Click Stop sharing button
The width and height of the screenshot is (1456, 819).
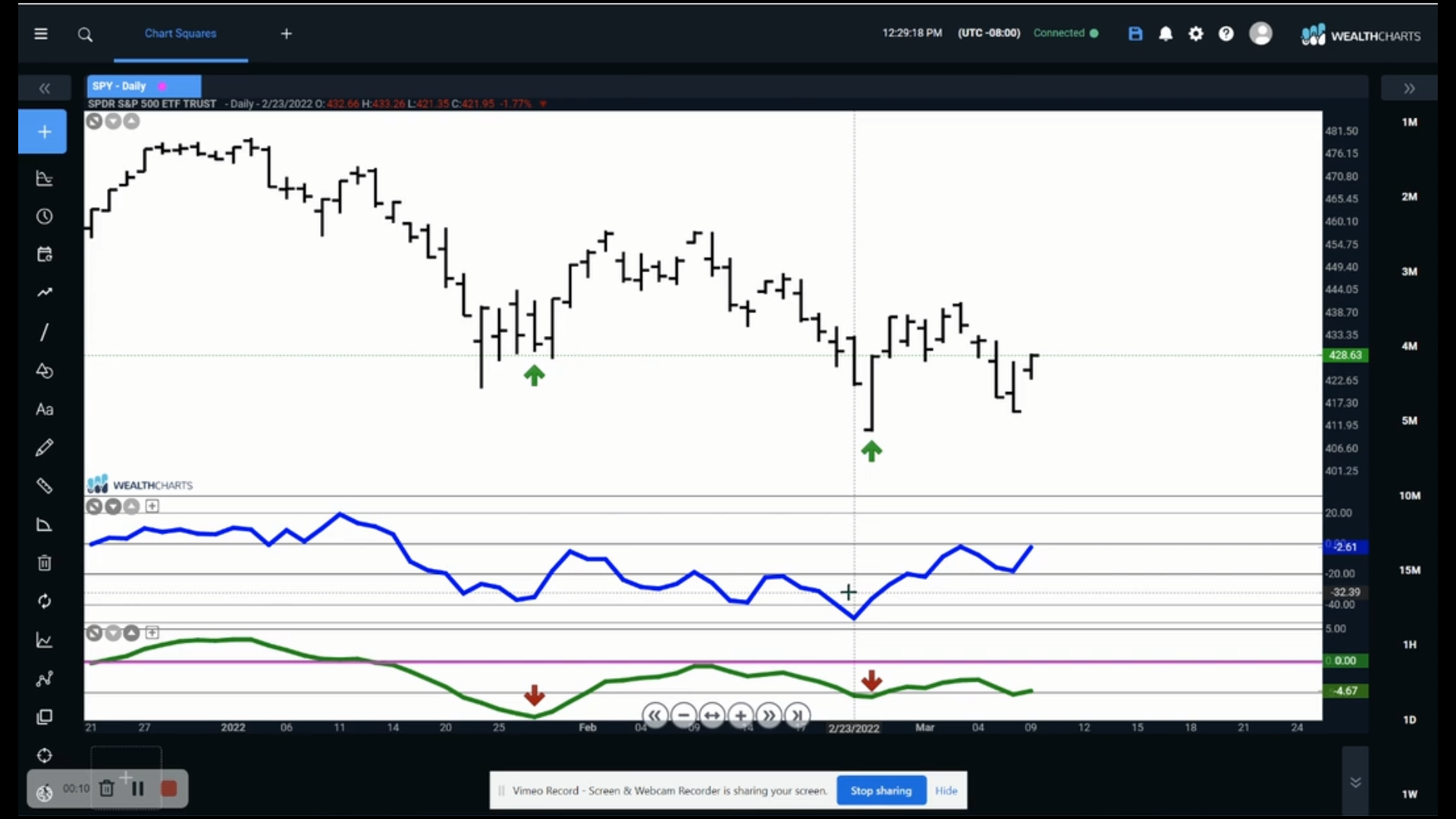point(881,790)
